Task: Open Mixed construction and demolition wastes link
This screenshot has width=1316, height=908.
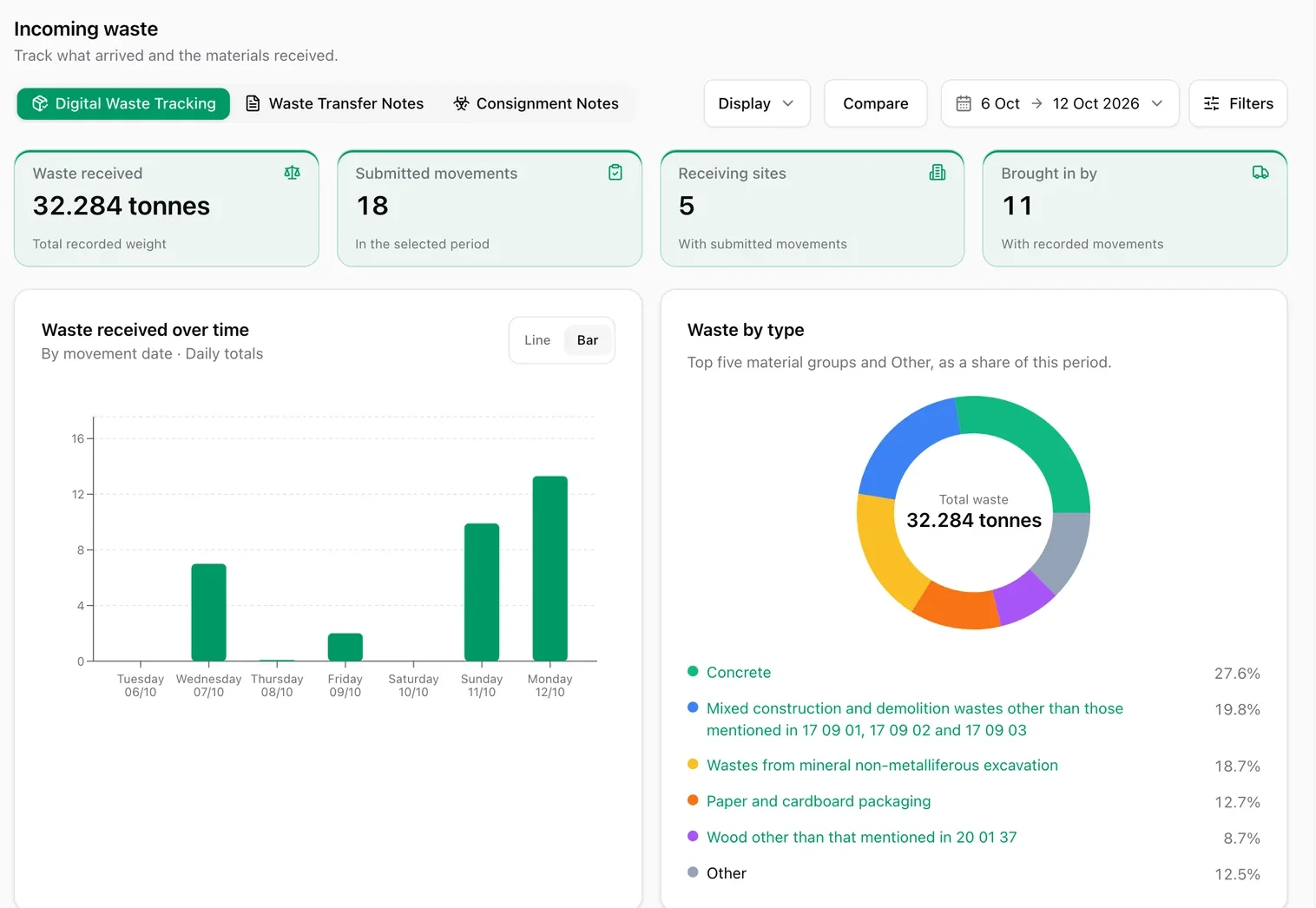Action: coord(915,720)
